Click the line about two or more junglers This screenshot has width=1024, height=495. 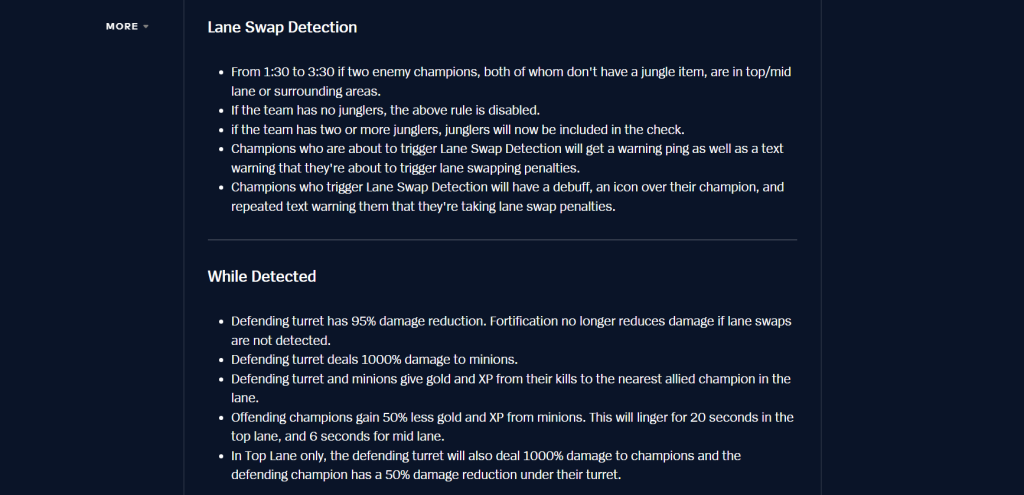[458, 129]
